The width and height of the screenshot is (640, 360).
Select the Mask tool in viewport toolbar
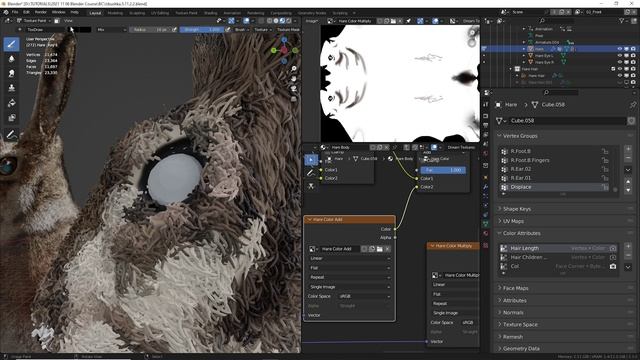pyautogui.click(x=11, y=118)
